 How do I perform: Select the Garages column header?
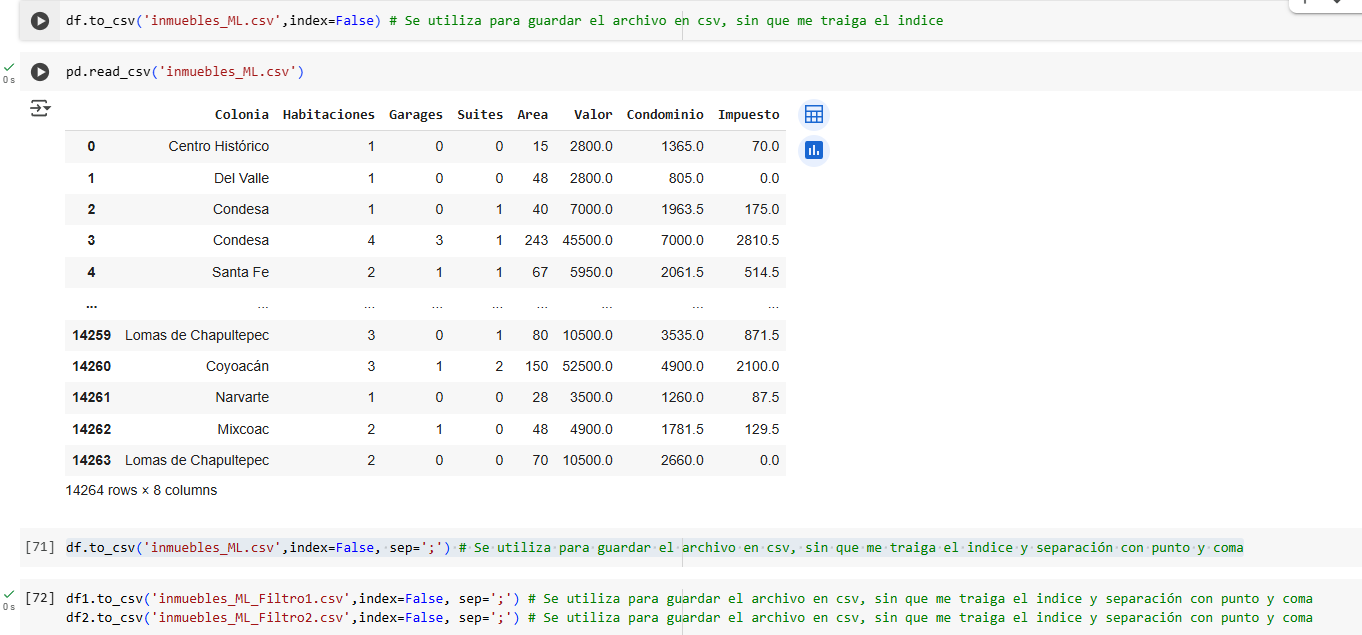pos(416,115)
